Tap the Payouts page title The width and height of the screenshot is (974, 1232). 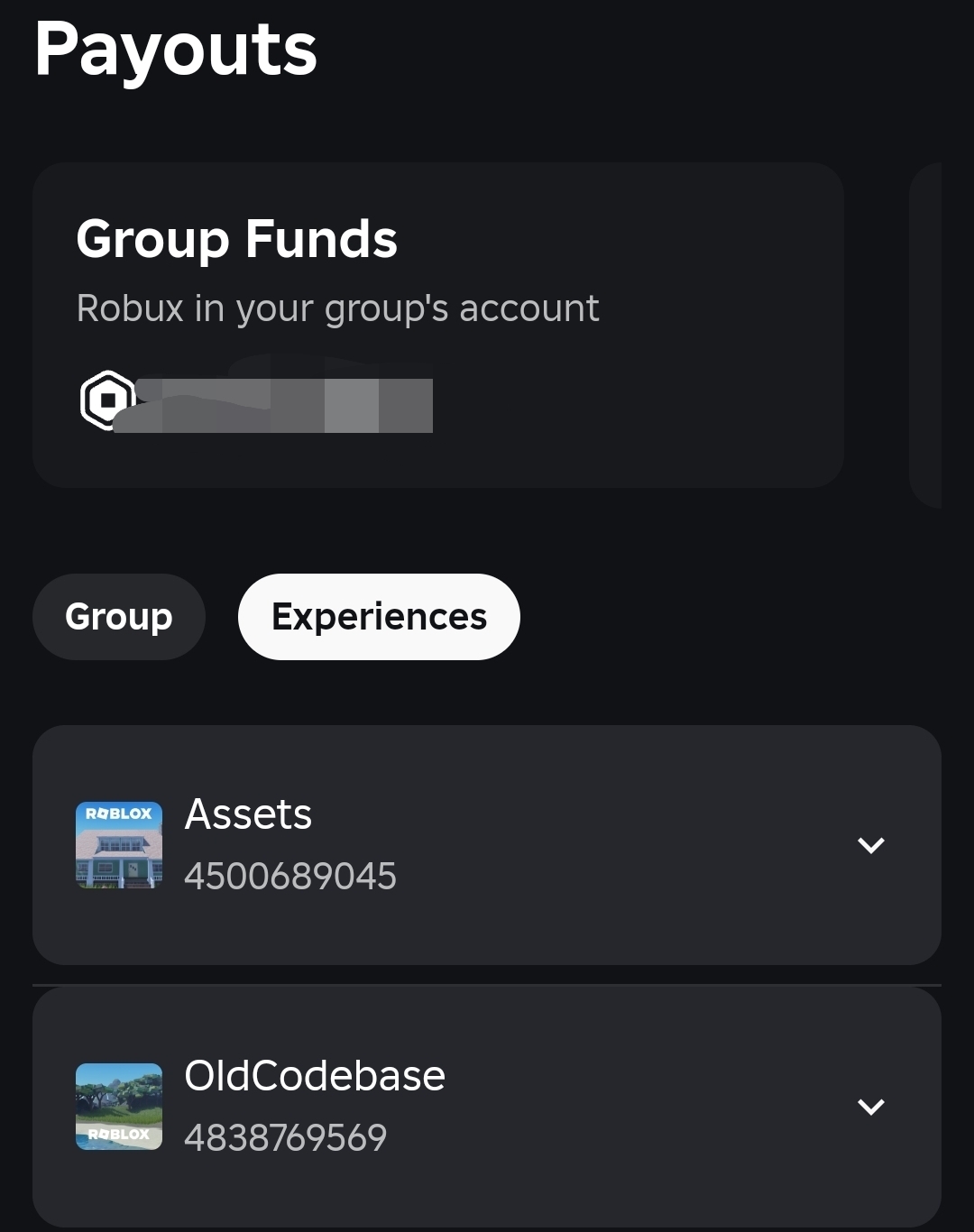coord(176,50)
